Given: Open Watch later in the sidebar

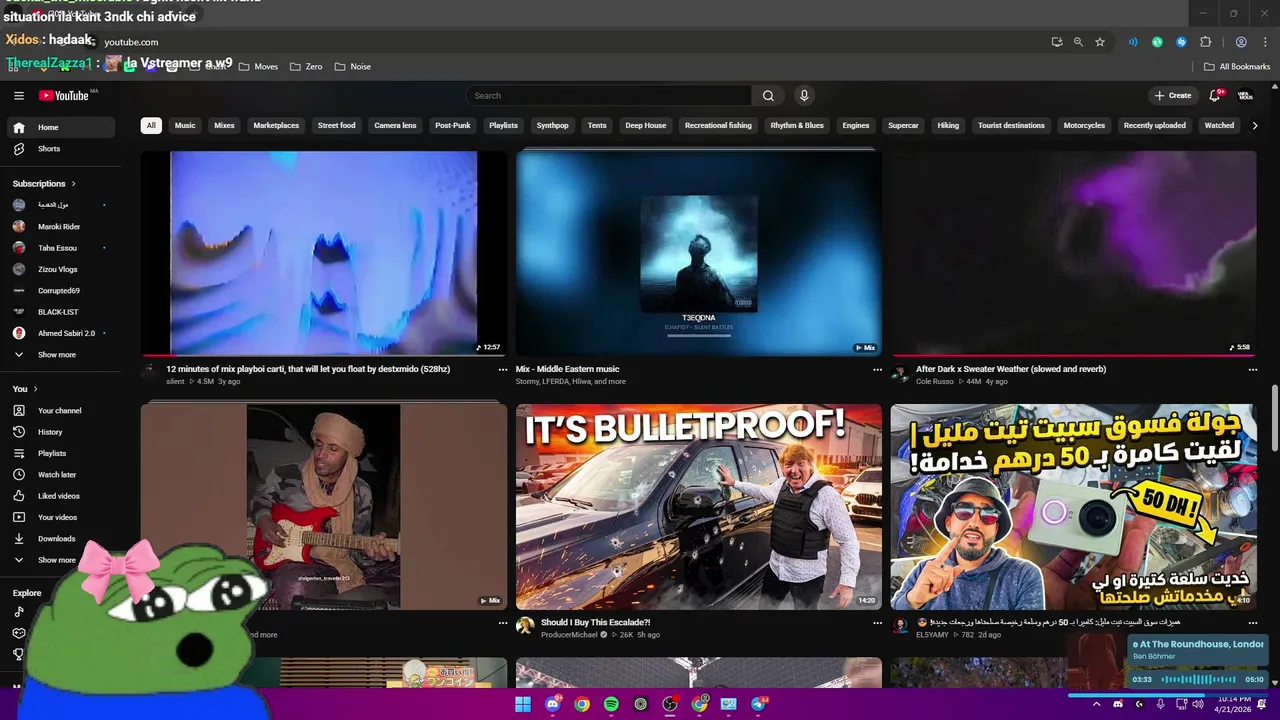Looking at the screenshot, I should [x=58, y=475].
